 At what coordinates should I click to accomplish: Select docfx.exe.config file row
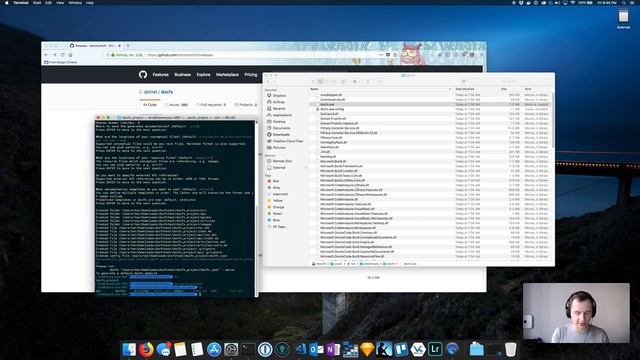click(429, 109)
